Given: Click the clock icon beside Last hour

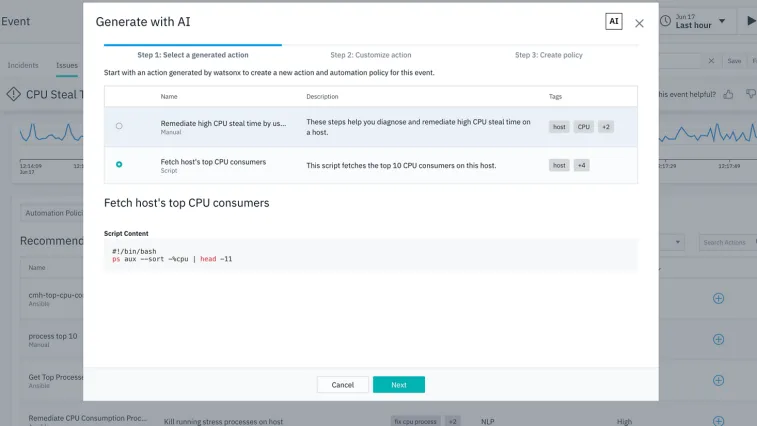Looking at the screenshot, I should pyautogui.click(x=665, y=21).
